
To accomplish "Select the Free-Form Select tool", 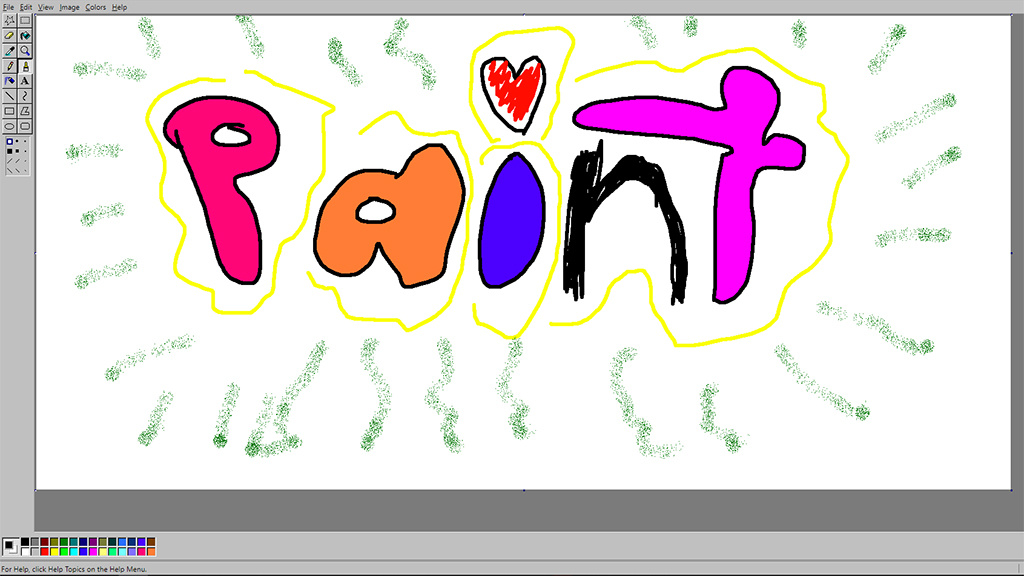I will [9, 20].
